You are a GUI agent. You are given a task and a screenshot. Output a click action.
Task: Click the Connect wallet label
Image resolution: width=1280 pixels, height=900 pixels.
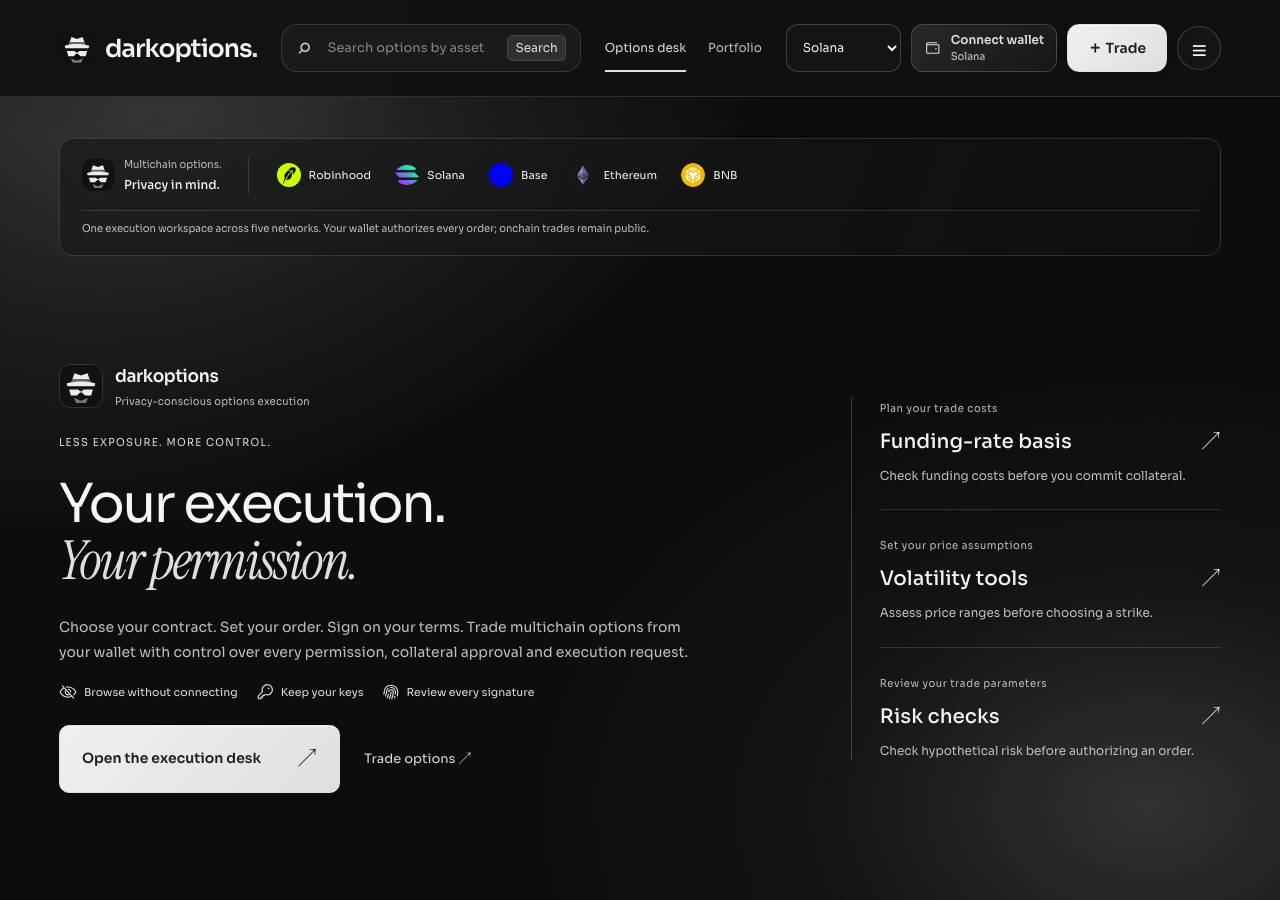coord(997,40)
